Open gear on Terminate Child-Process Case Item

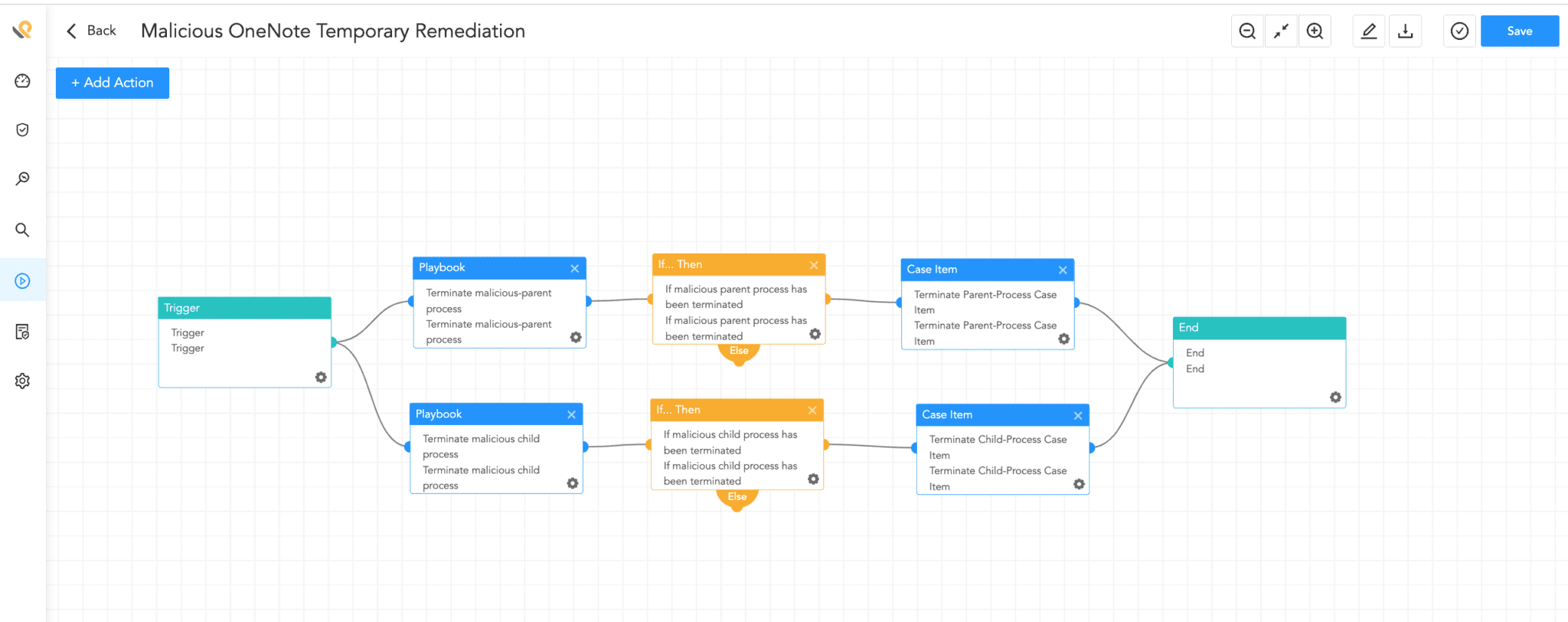coord(1079,484)
